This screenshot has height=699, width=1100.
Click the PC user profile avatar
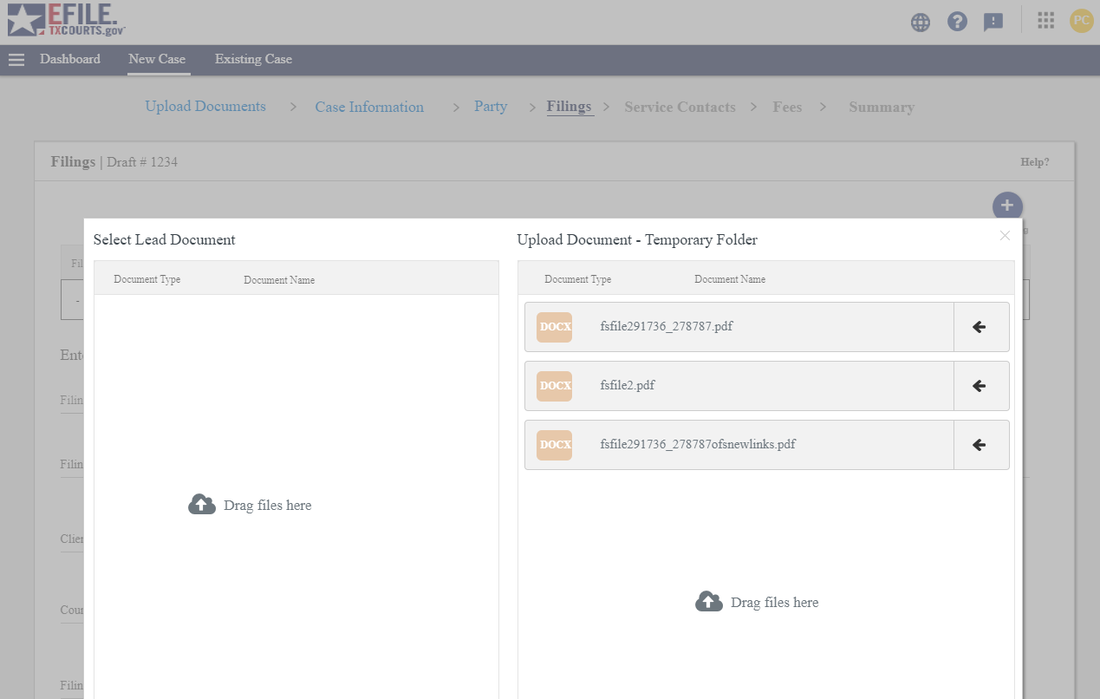1081,21
